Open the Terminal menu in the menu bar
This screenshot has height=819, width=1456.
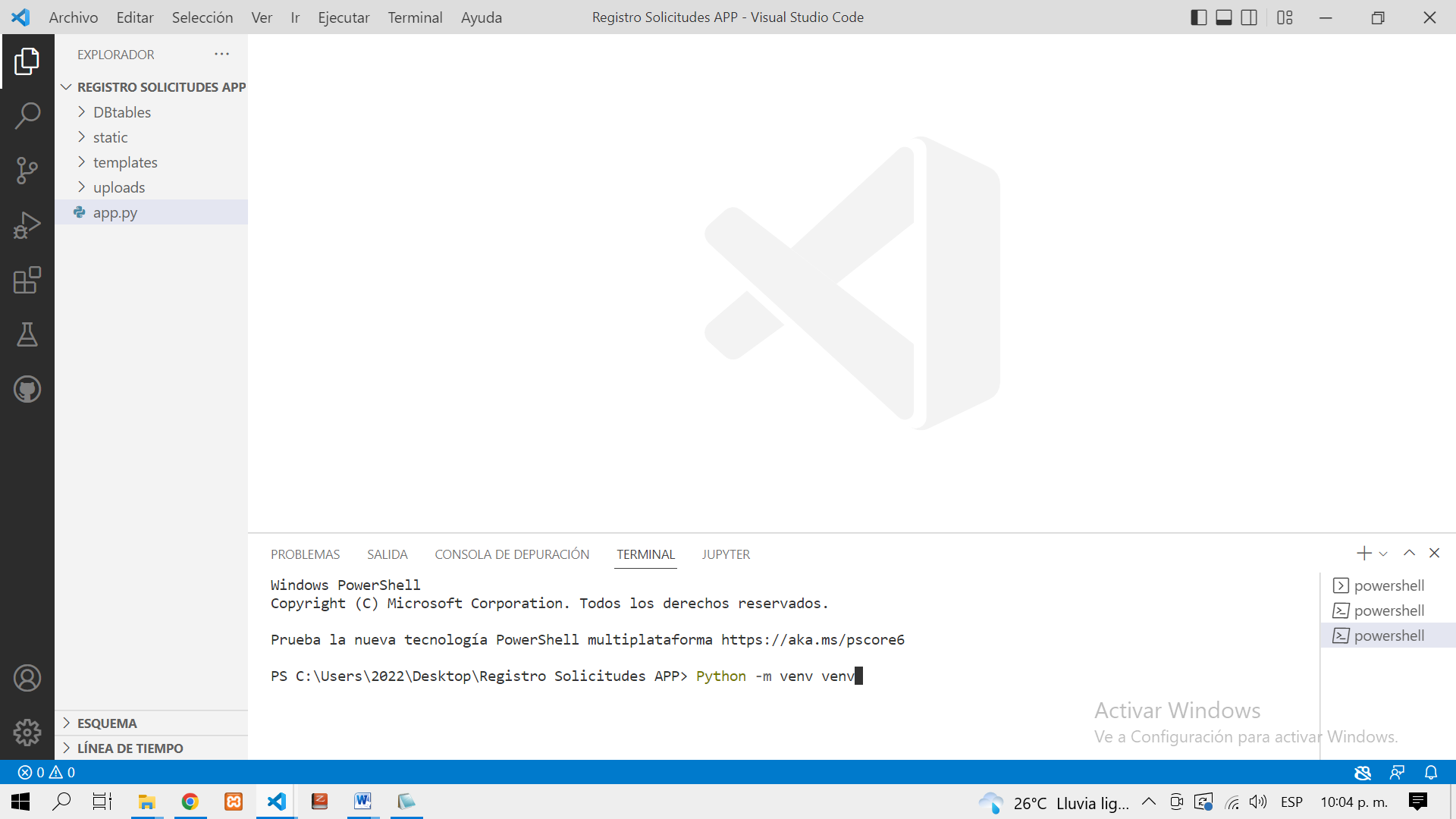(415, 17)
